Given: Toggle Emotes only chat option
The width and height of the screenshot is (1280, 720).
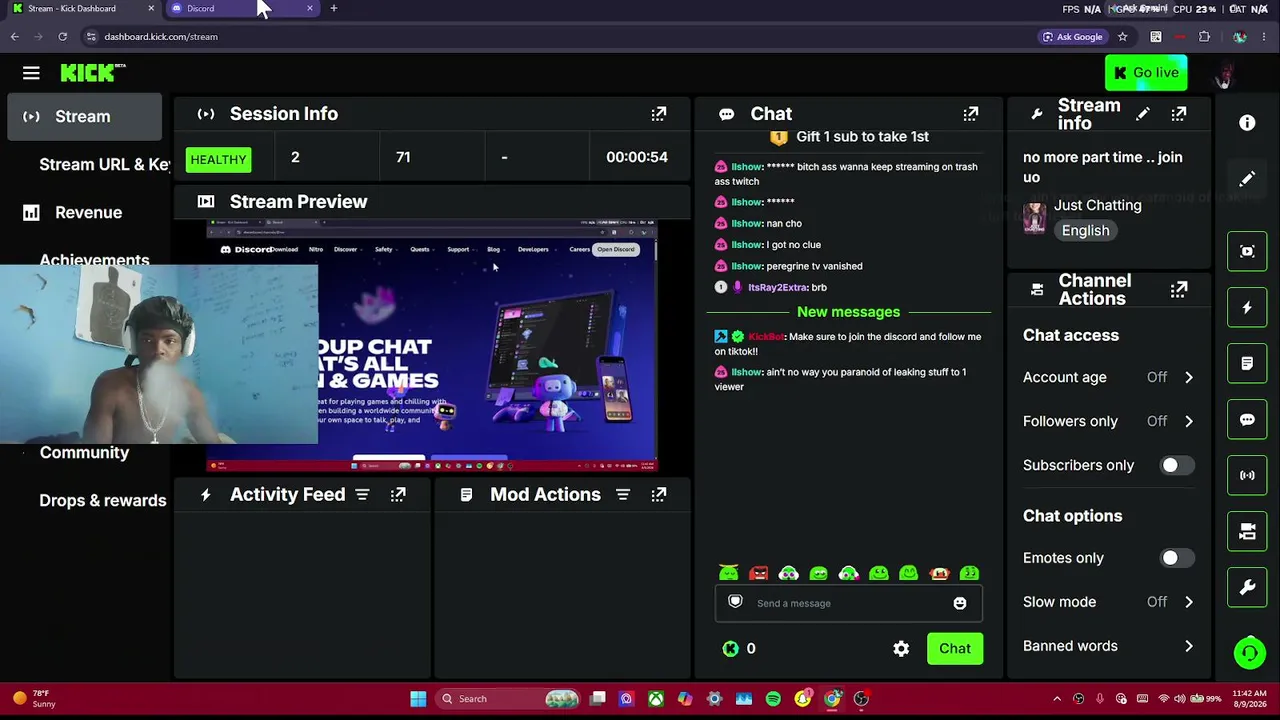Looking at the screenshot, I should point(1177,558).
